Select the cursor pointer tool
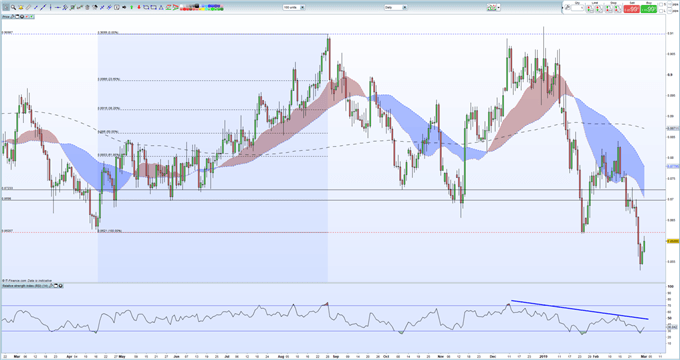This screenshot has height=360, width=680. pos(6,7)
